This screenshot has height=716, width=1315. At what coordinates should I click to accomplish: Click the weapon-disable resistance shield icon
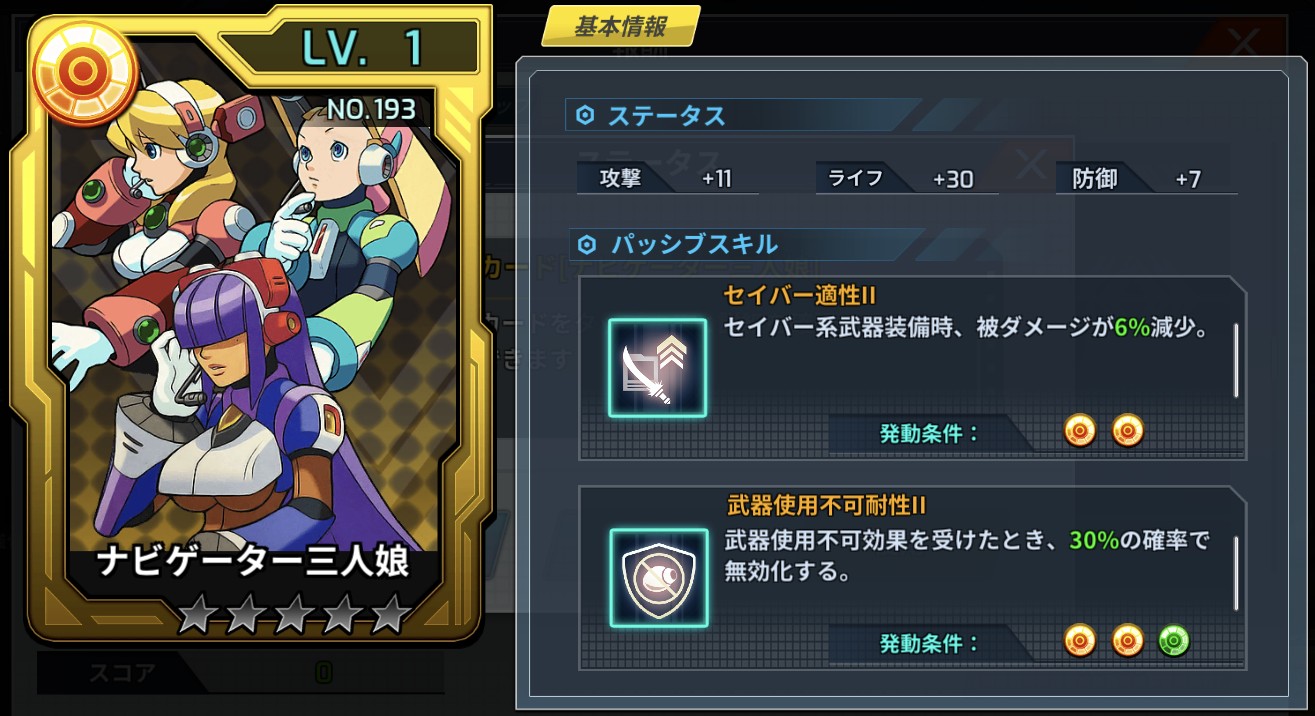658,578
